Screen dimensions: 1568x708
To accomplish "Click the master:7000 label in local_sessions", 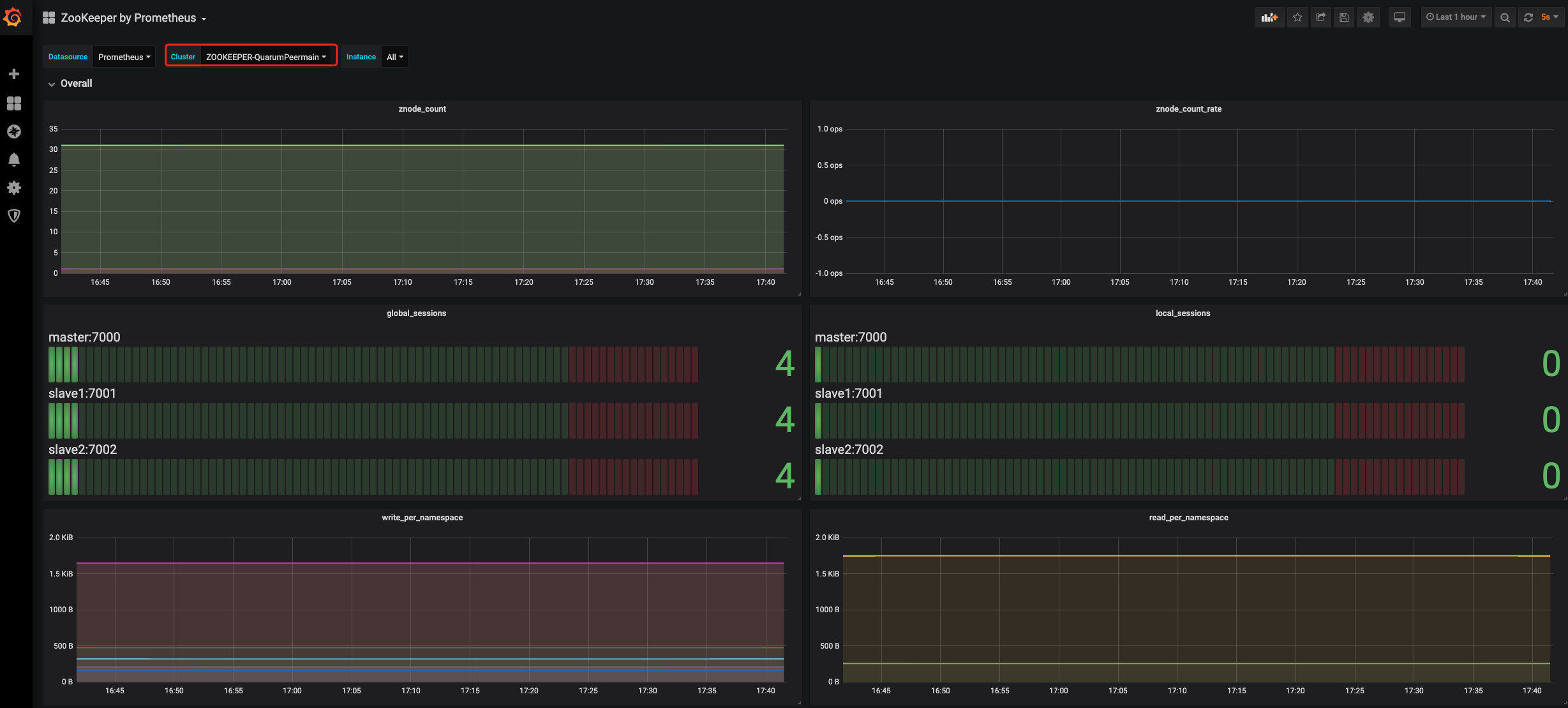I will (851, 337).
